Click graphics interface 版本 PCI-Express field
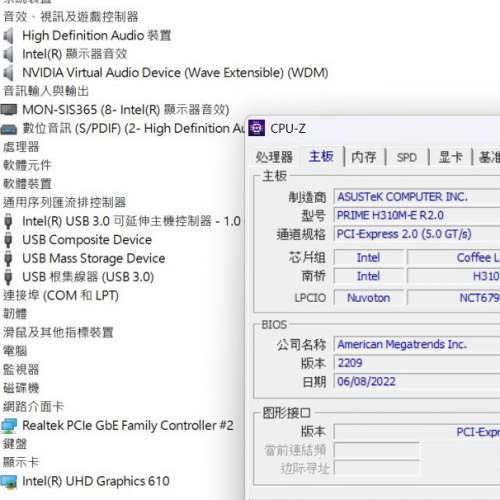Viewport: 500px width, 500px height. click(417, 432)
